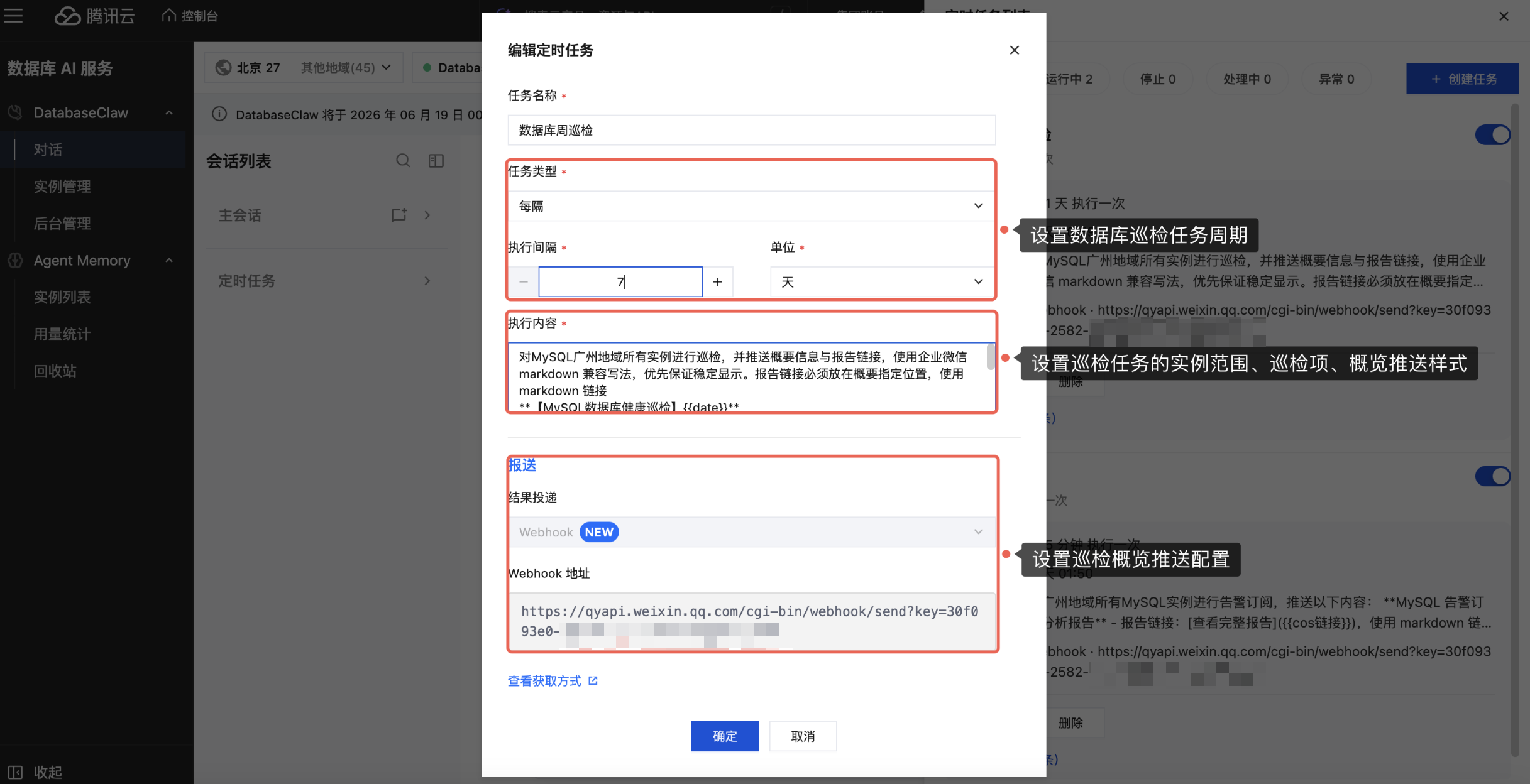Collapse the DatabaseClaw menu section
The width and height of the screenshot is (1530, 784).
tap(168, 112)
